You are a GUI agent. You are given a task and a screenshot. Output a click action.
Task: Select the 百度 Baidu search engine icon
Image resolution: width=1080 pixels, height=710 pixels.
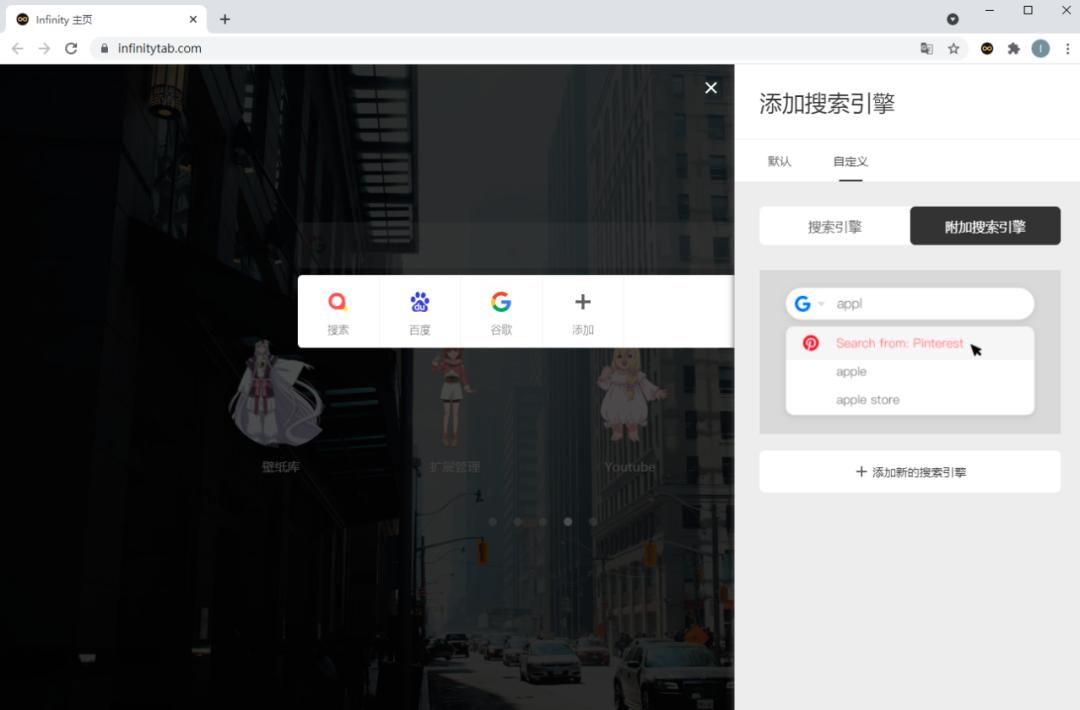coord(420,302)
